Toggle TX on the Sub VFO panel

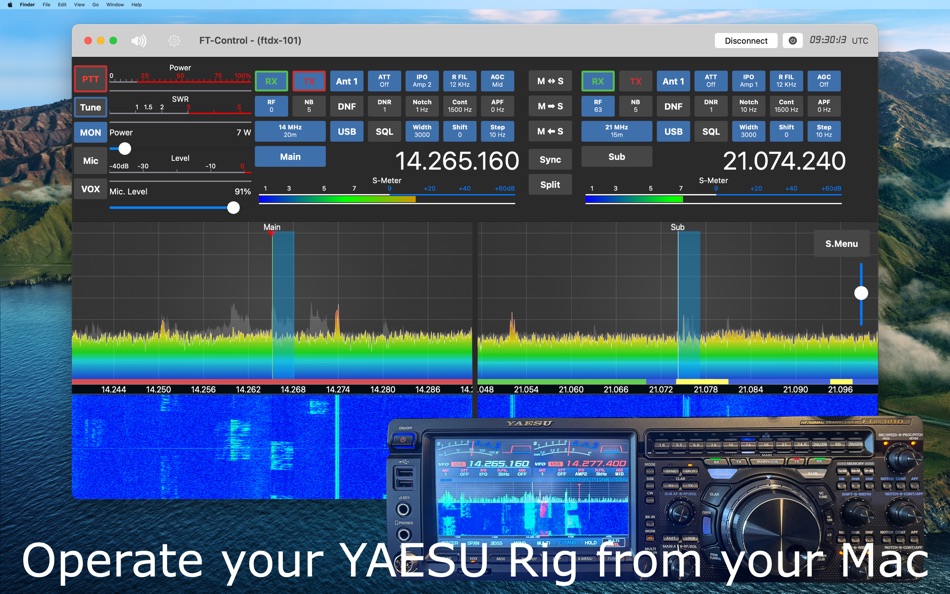click(x=636, y=81)
